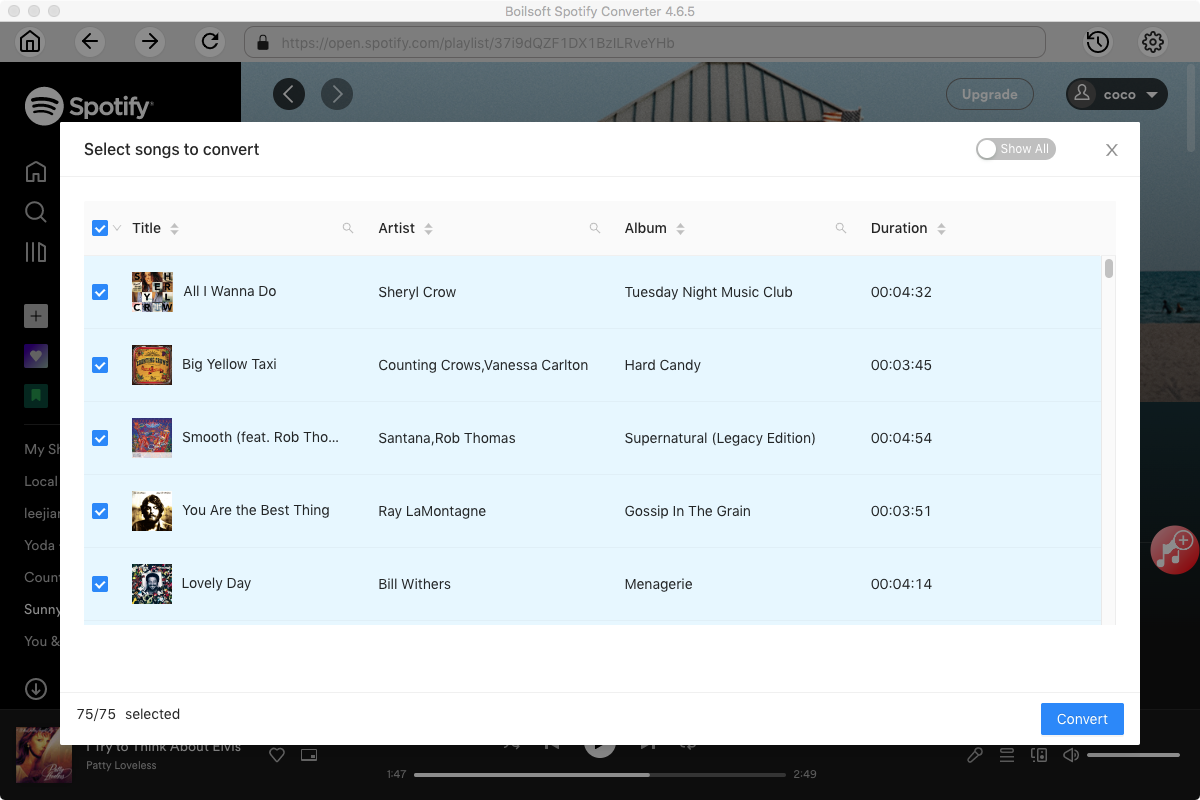1200x800 pixels.
Task: Search in Artist column
Action: (595, 228)
